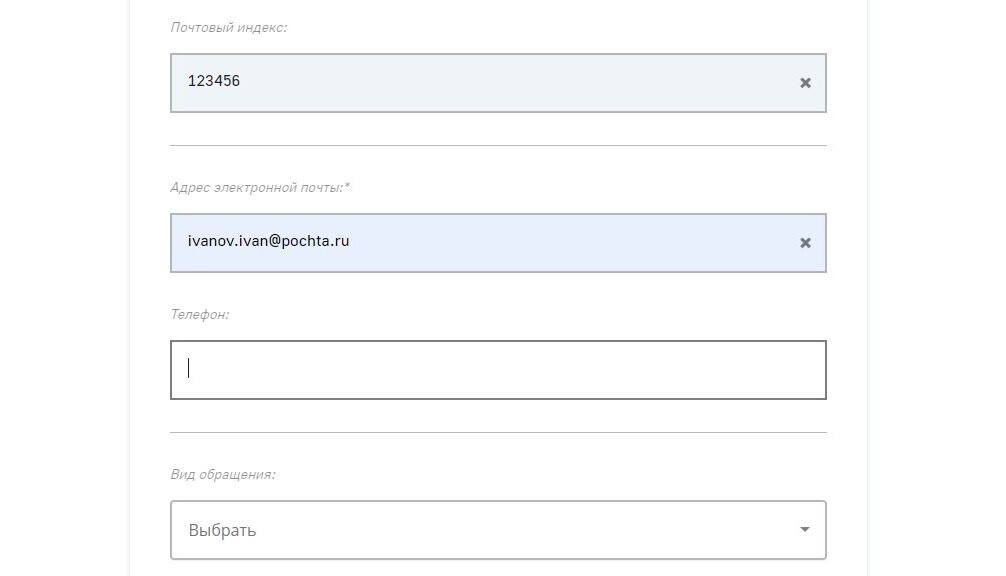The height and width of the screenshot is (576, 1006).
Task: Clear the postal index field with X icon
Action: click(x=805, y=83)
